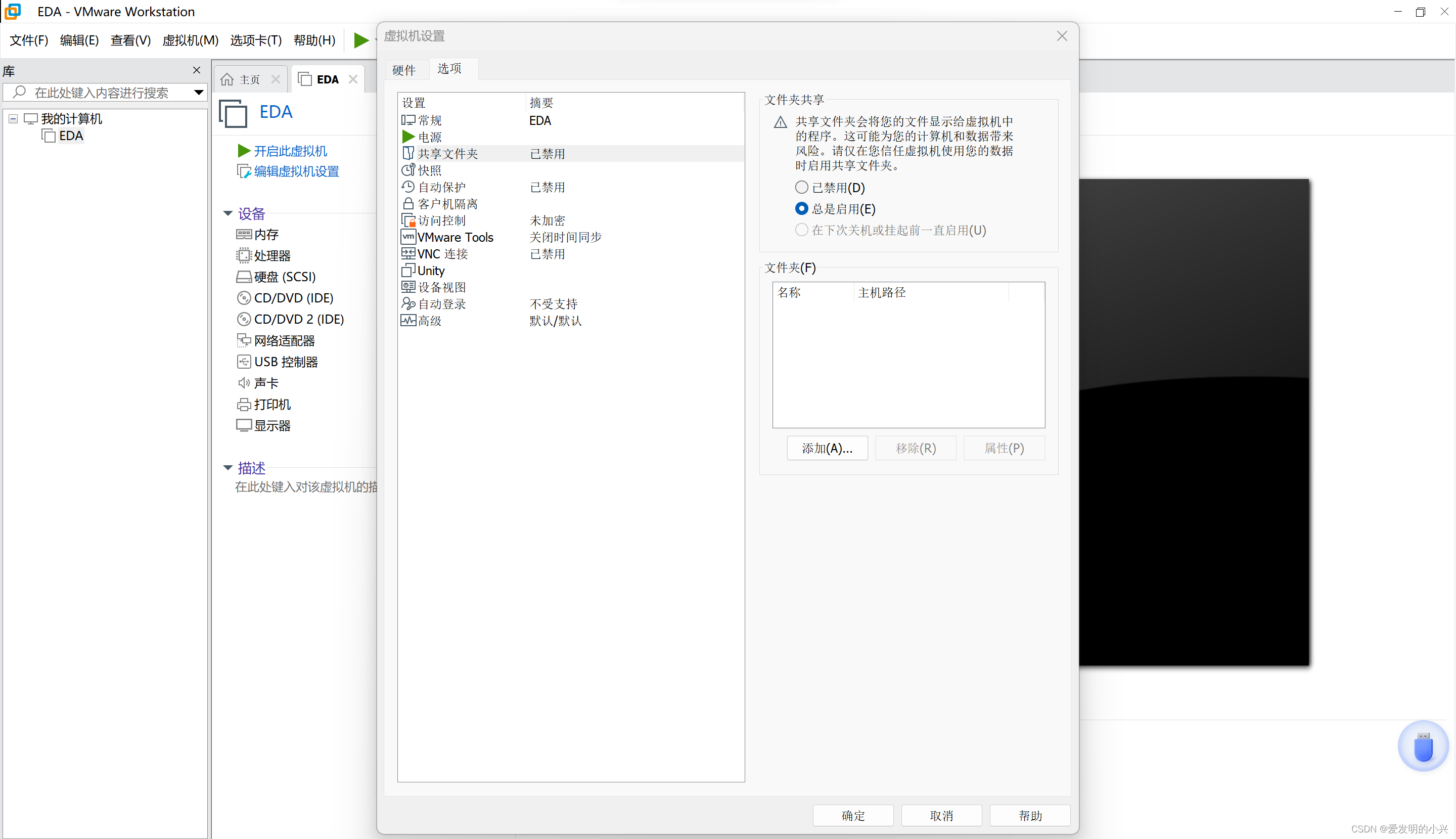1456x839 pixels.
Task: Click the CD/DVD (IDE) disc icon
Action: coord(244,298)
